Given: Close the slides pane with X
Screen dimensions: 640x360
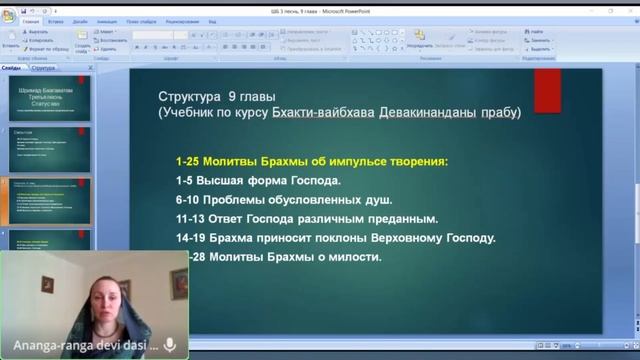Looking at the screenshot, I should pyautogui.click(x=91, y=68).
